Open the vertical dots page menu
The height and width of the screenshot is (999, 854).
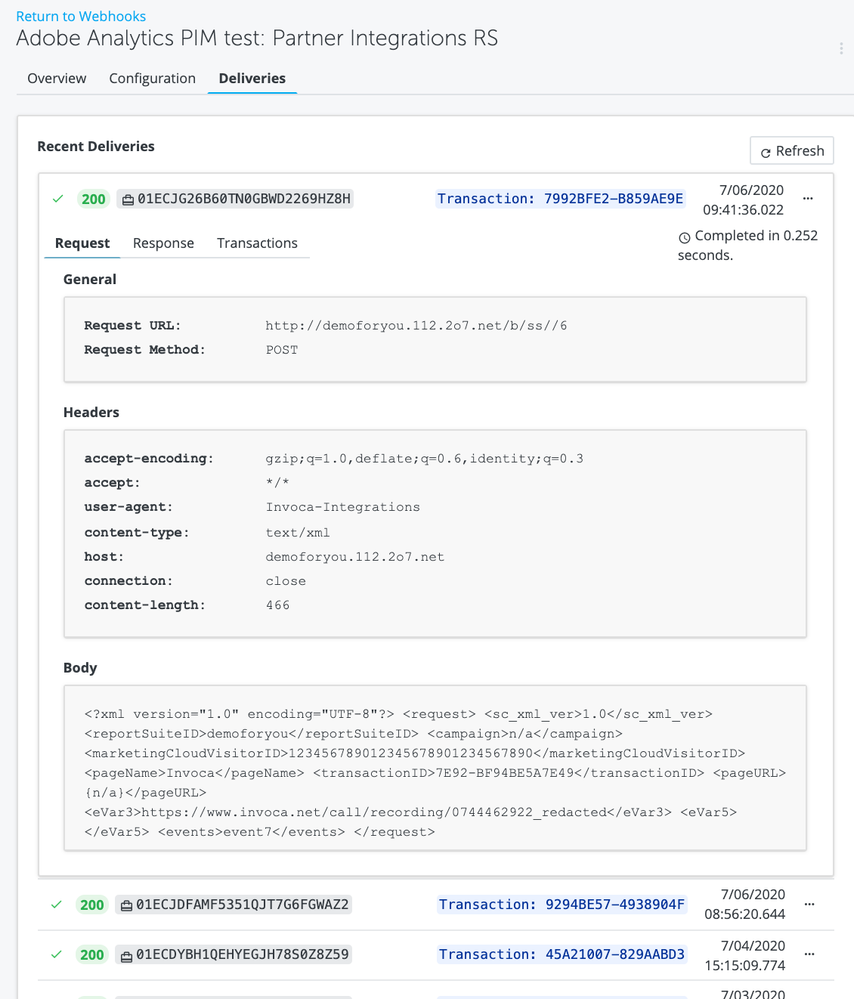click(841, 48)
